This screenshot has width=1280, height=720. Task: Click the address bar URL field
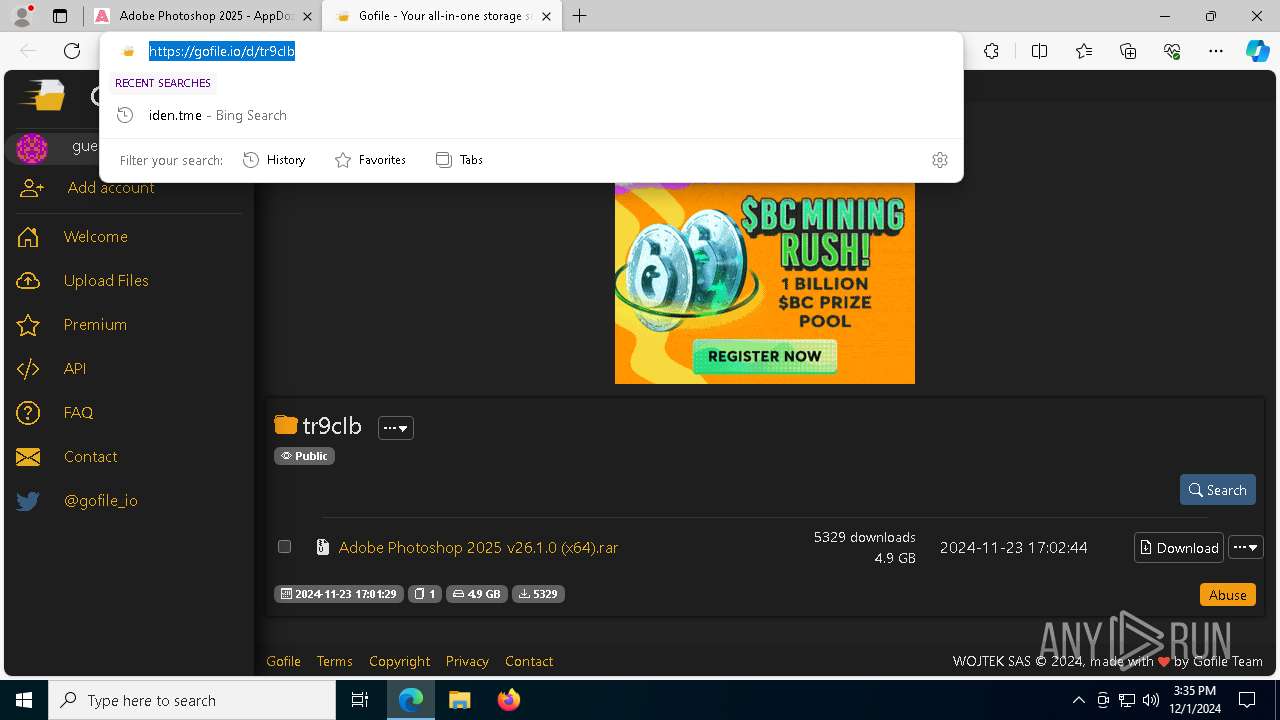(530, 51)
